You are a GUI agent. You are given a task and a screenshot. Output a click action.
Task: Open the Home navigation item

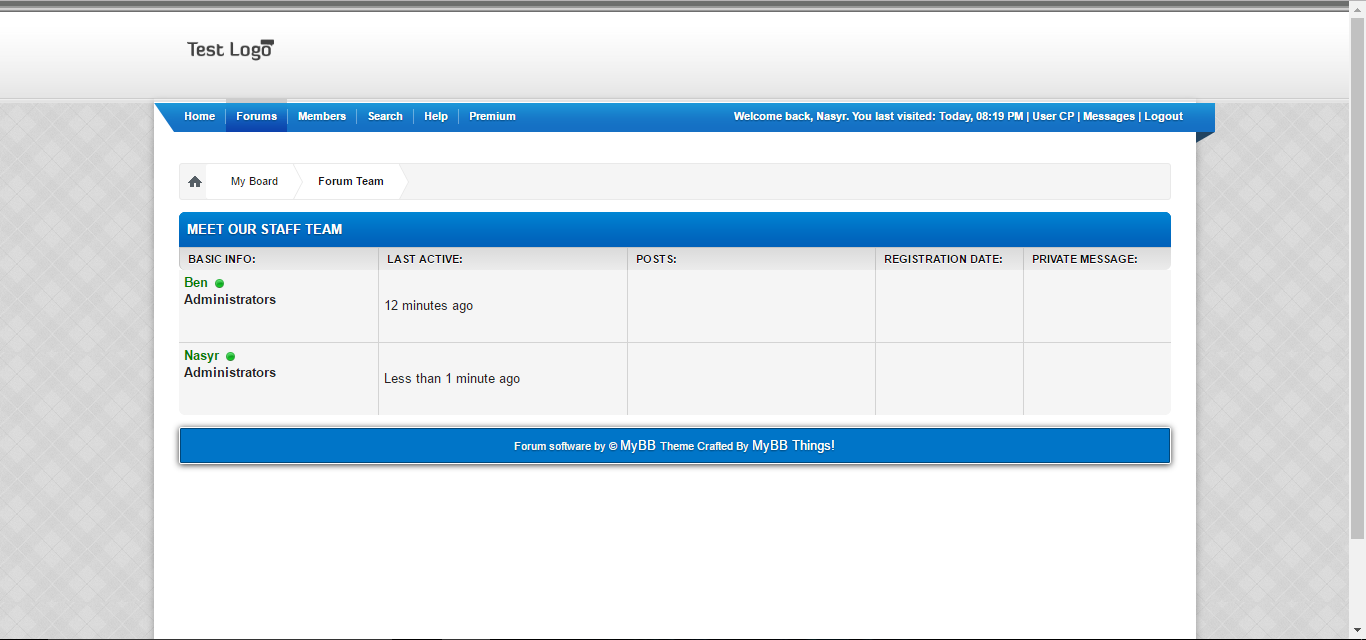(x=199, y=117)
